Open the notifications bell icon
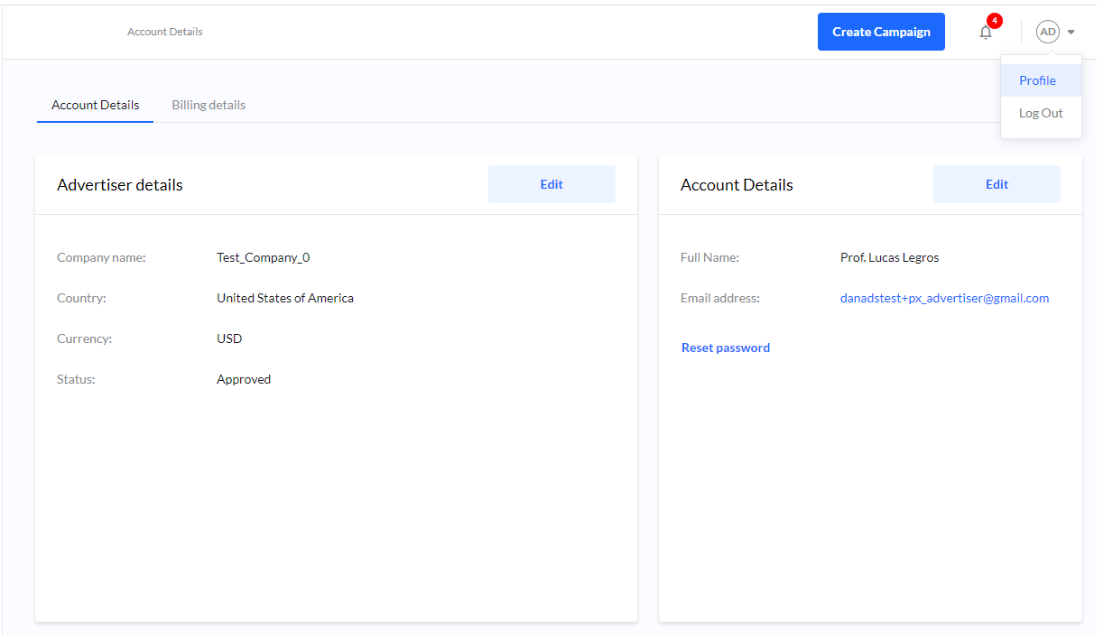 pyautogui.click(x=985, y=33)
